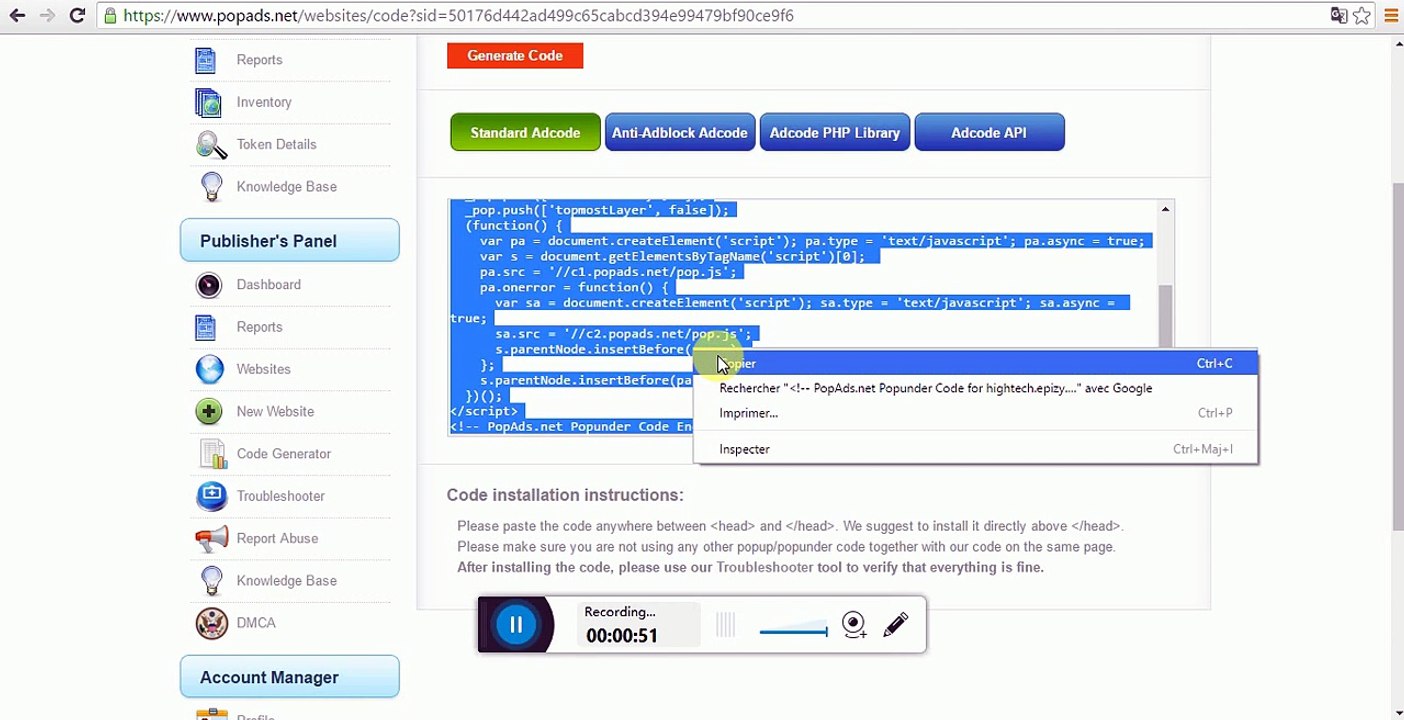Click the Dashboard gauge icon

209,285
